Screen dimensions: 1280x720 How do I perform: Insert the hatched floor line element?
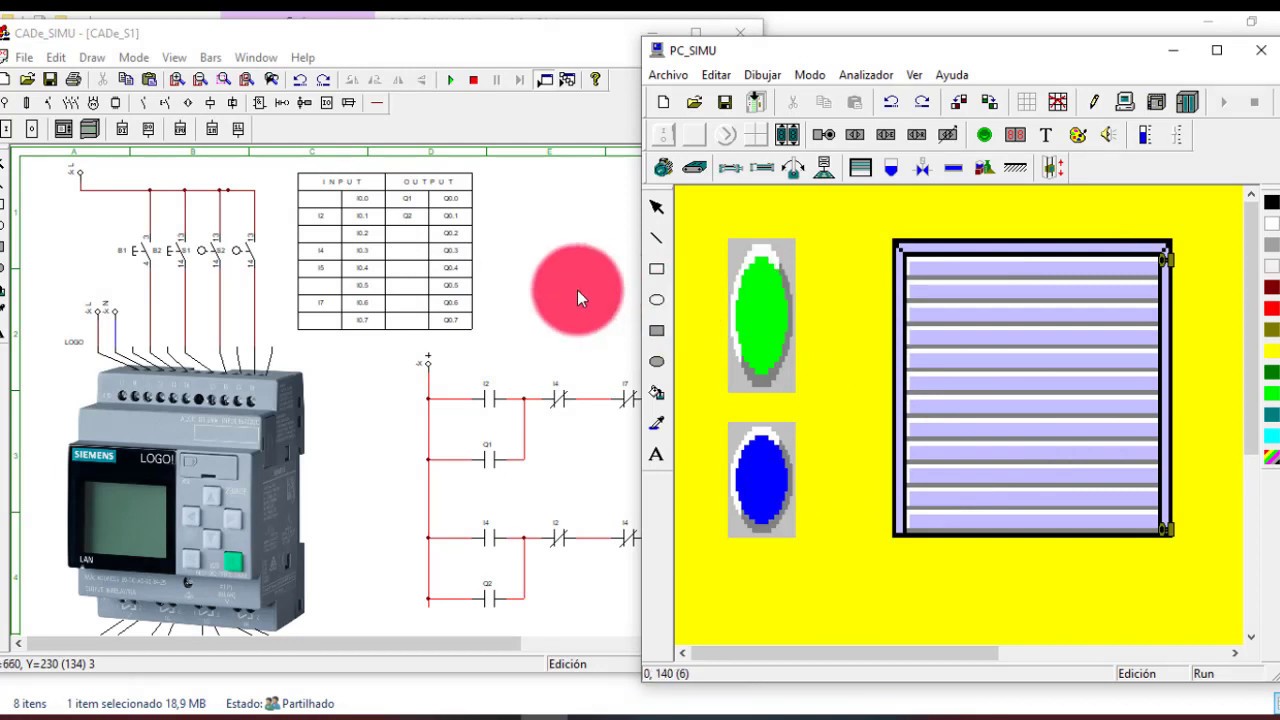click(x=1015, y=168)
